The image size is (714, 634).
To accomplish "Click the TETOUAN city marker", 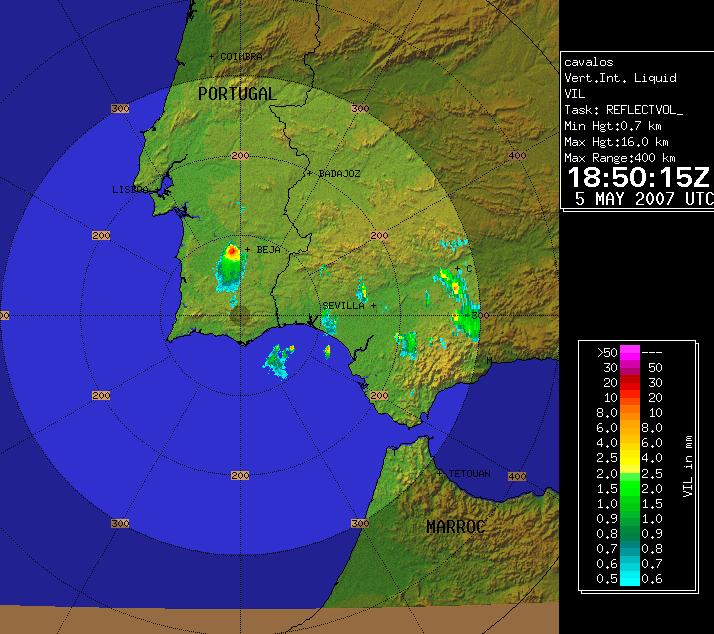I will (x=441, y=473).
